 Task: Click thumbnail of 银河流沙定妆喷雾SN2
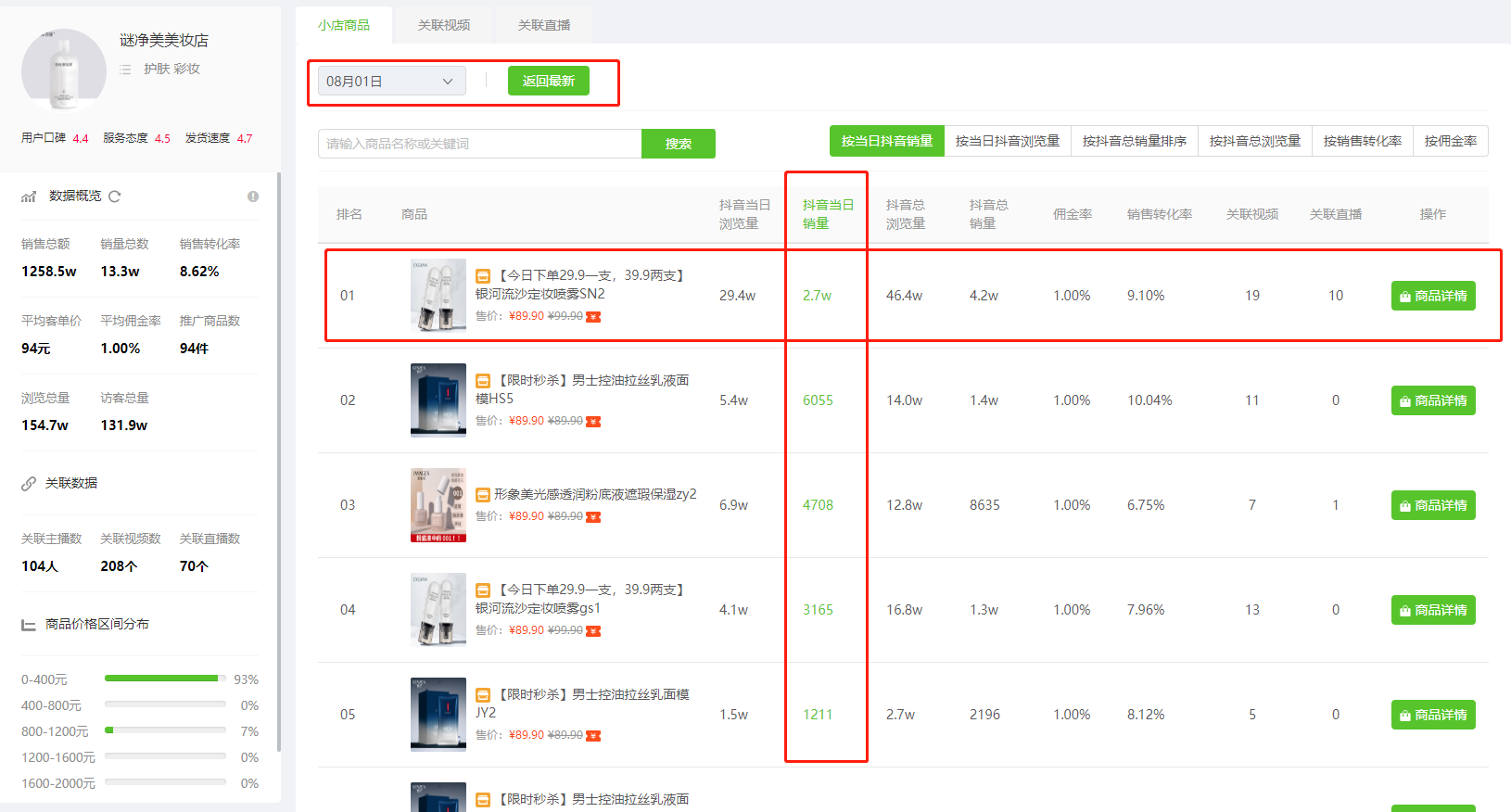438,296
